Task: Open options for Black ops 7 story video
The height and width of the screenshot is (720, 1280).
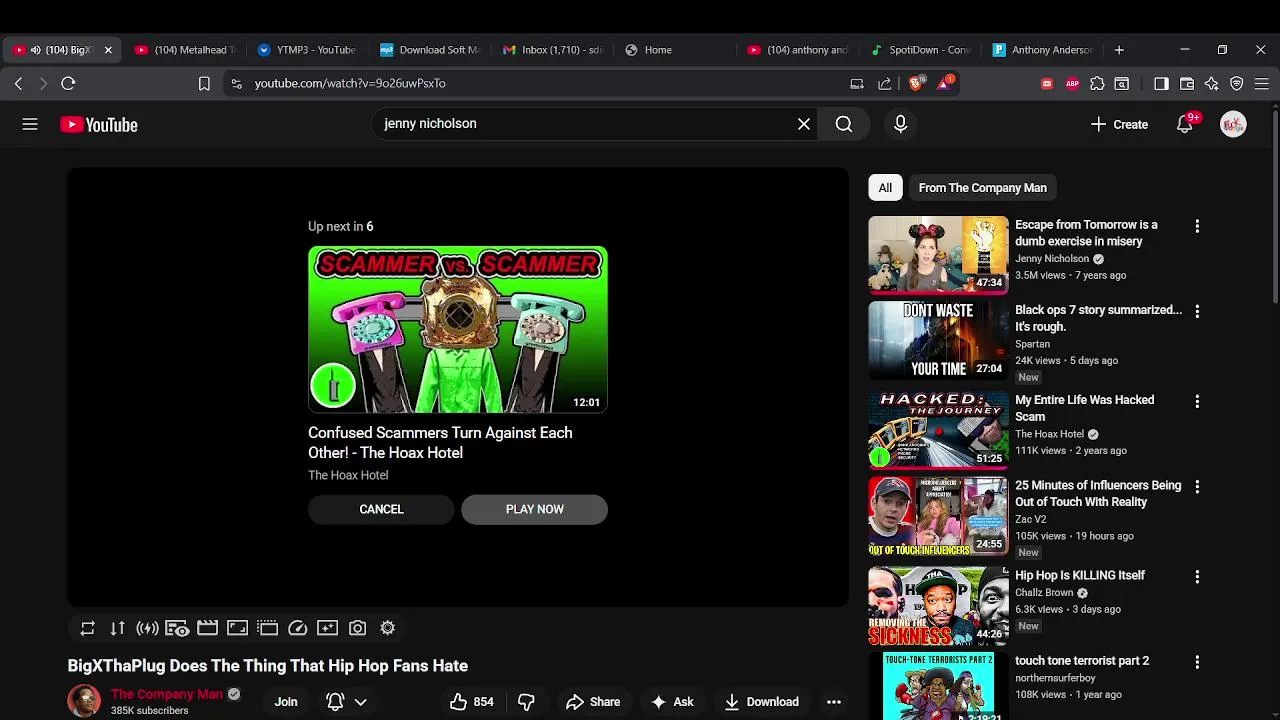Action: coord(1197,312)
